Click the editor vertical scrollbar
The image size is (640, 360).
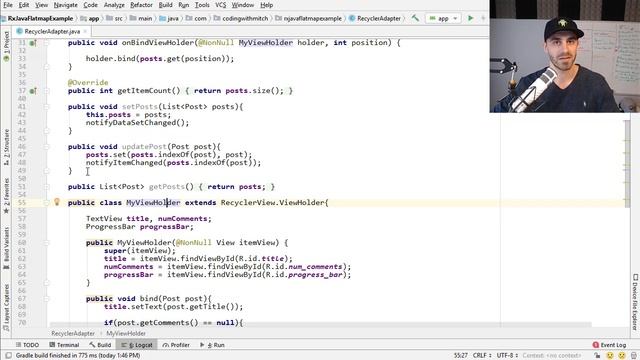click(627, 163)
